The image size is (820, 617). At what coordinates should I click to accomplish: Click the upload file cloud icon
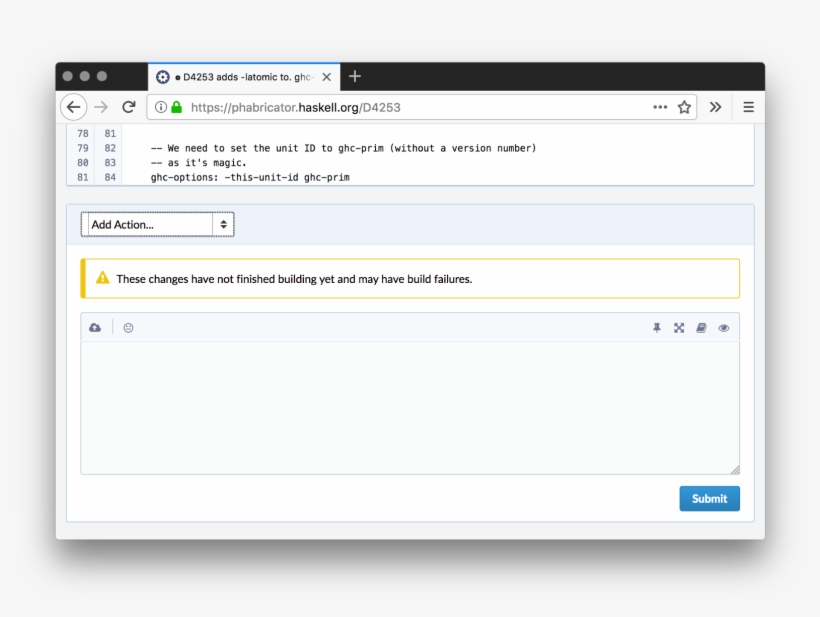(x=95, y=328)
